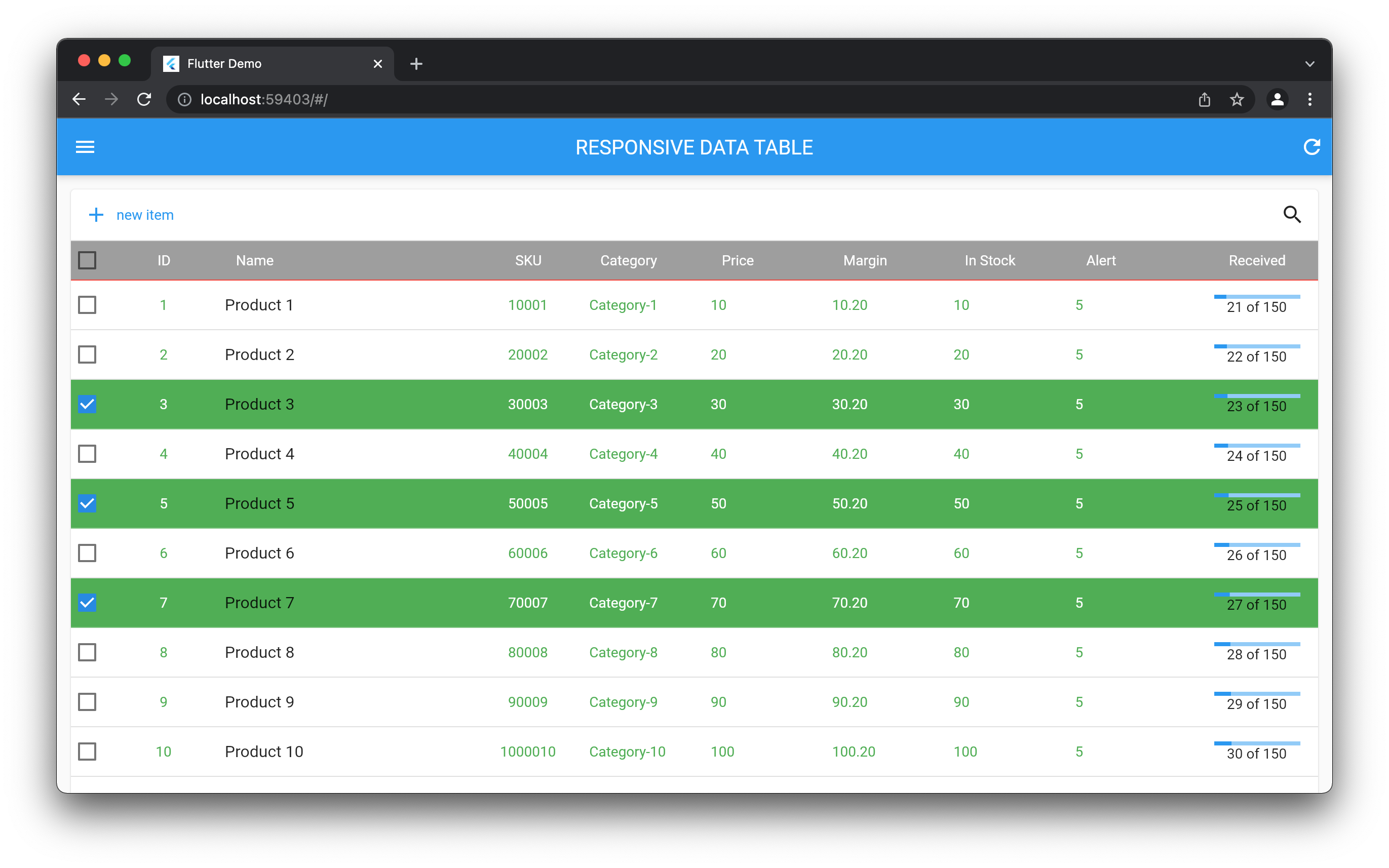Image resolution: width=1389 pixels, height=868 pixels.
Task: Click the plus icon beside new item
Action: click(x=96, y=215)
